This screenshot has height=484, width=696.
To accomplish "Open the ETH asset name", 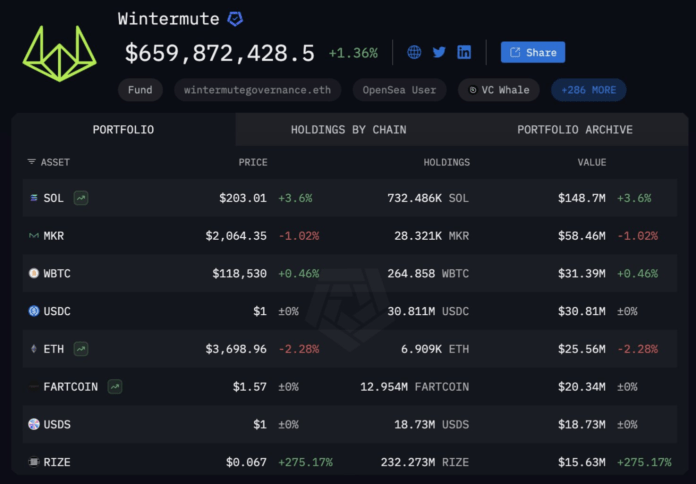I will tap(53, 349).
